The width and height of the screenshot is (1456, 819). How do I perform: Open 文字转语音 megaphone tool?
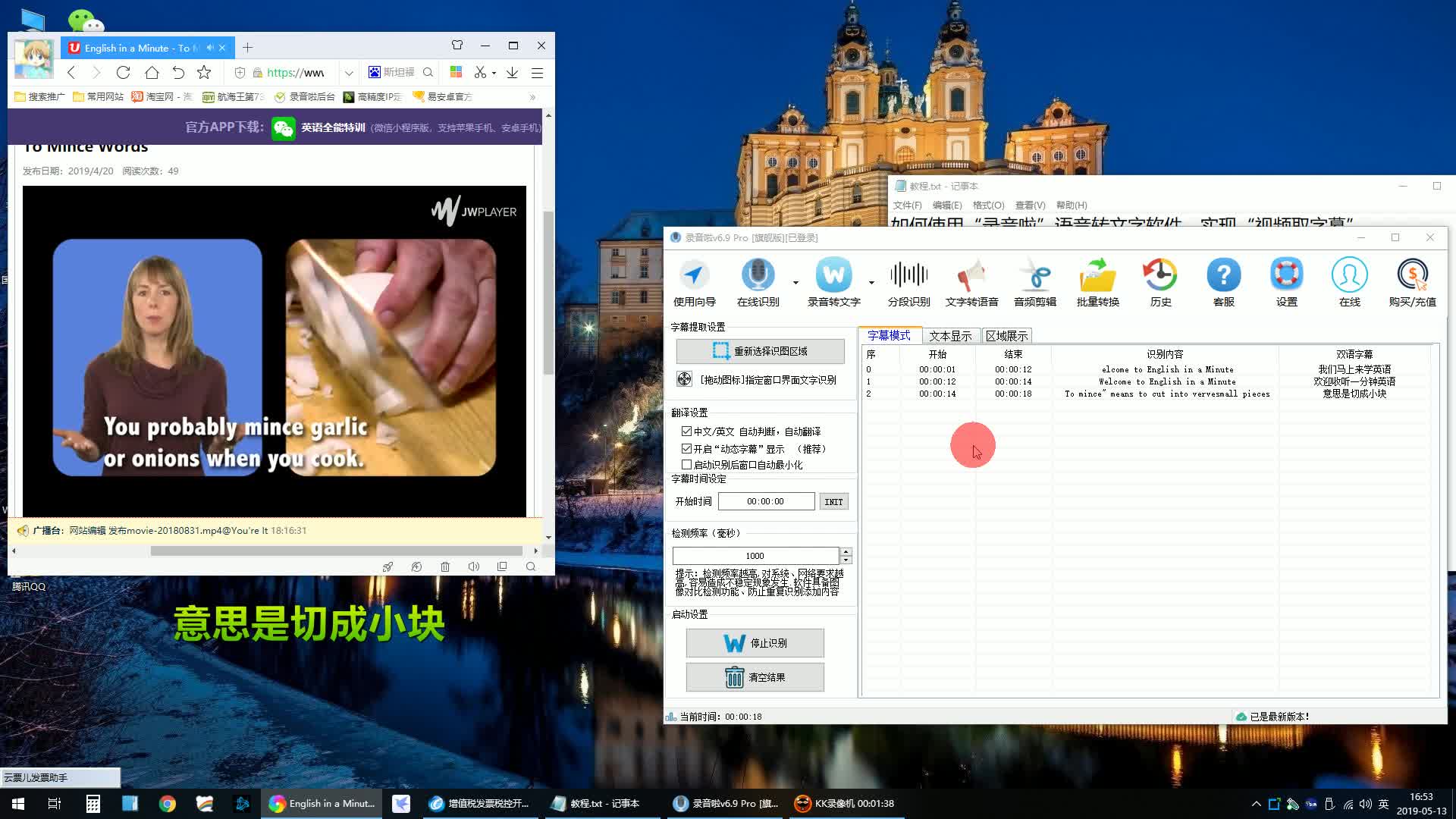[x=971, y=276]
